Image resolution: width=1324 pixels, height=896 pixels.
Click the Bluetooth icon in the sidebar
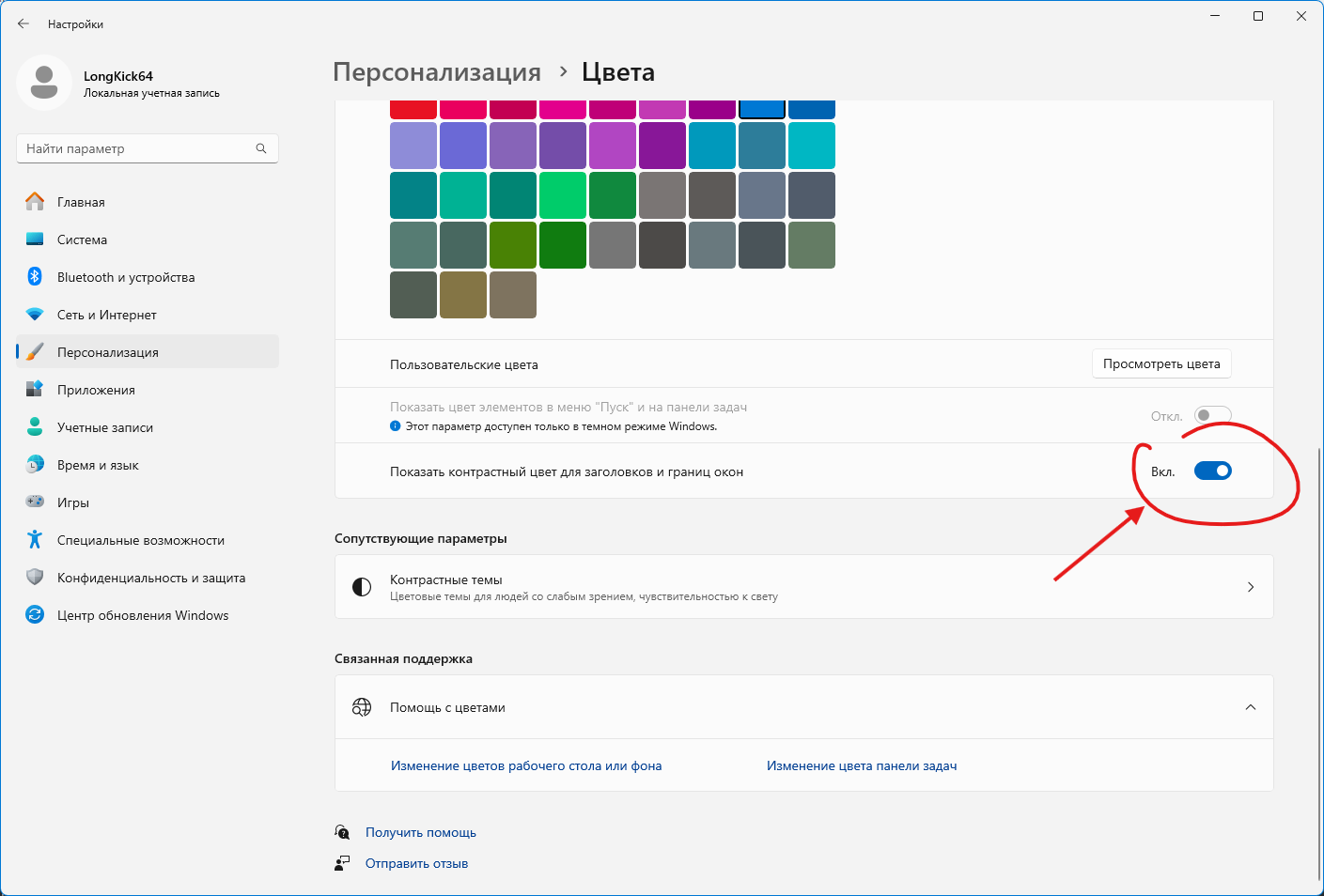coord(35,276)
